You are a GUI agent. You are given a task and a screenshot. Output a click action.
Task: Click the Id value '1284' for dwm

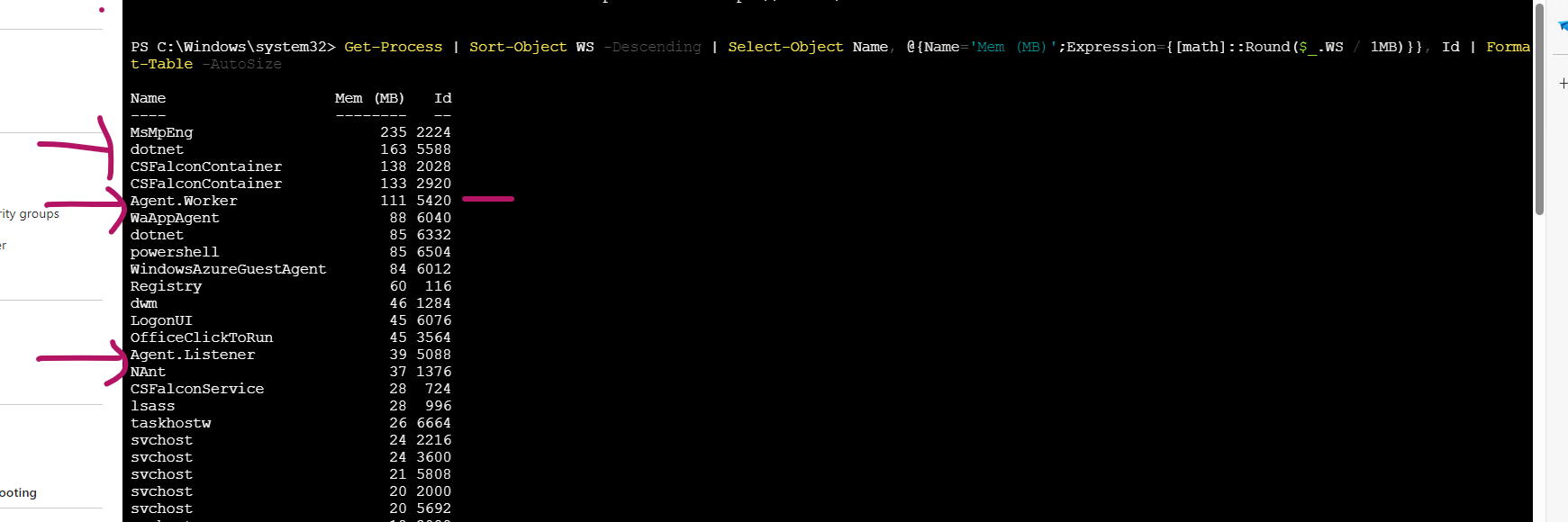coord(433,303)
